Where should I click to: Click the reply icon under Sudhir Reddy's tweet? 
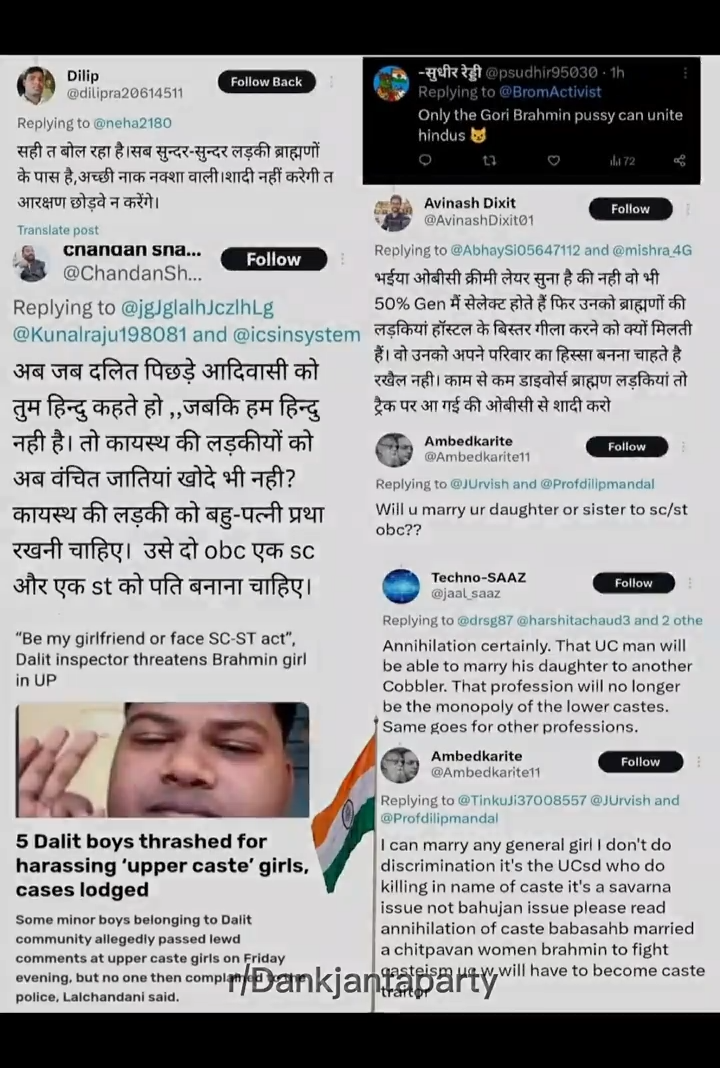point(424,161)
